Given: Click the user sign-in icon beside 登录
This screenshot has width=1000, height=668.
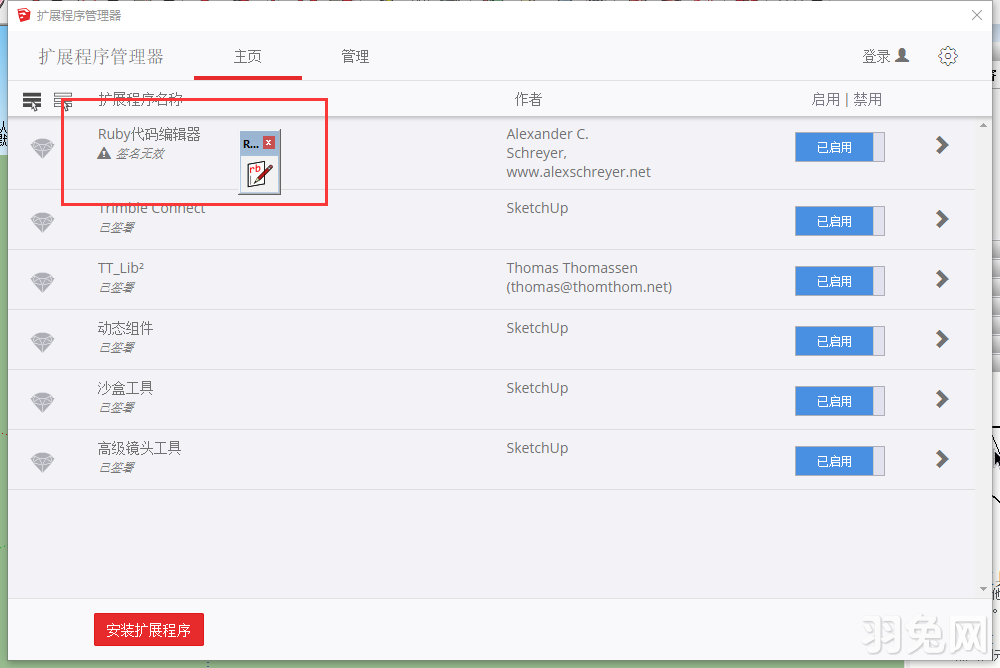Looking at the screenshot, I should click(x=903, y=56).
